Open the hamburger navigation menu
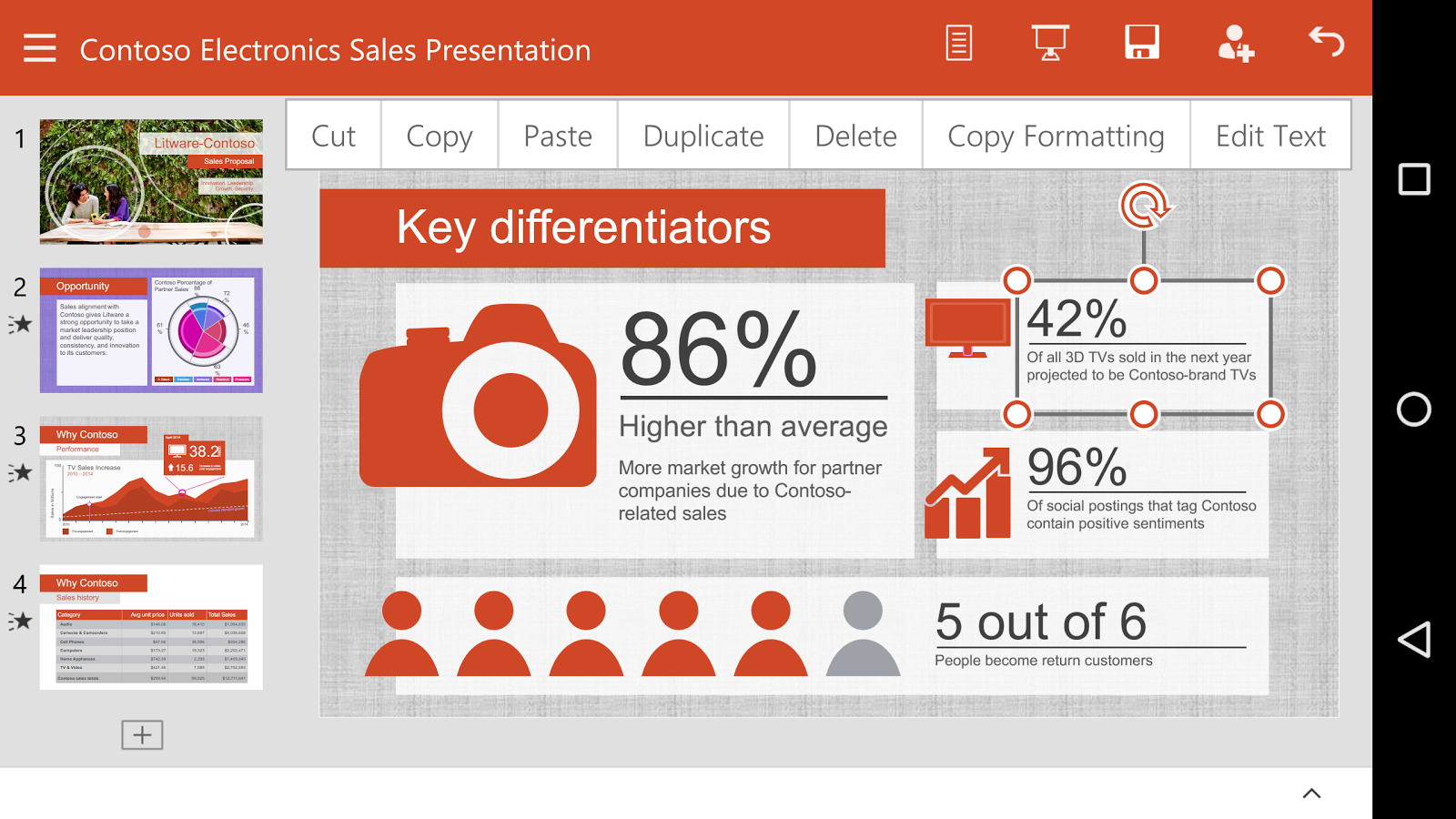Viewport: 1456px width, 819px height. (40, 48)
